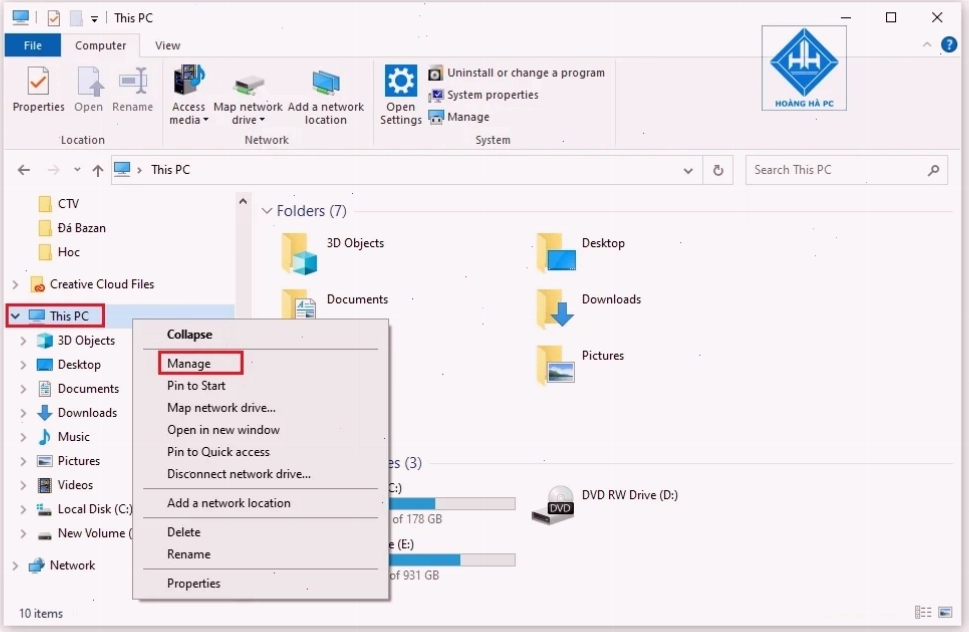The height and width of the screenshot is (632, 969).
Task: Click Map network drive in ribbon
Action: pos(248,100)
